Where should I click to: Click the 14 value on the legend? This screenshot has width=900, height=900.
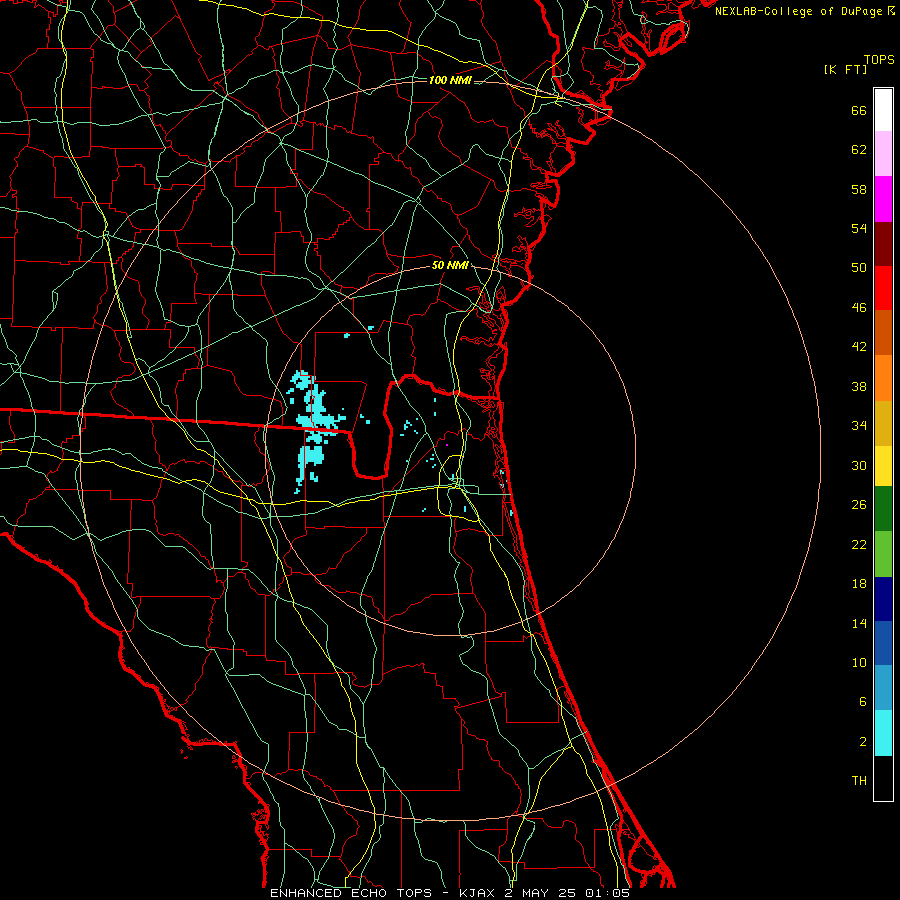[x=859, y=623]
